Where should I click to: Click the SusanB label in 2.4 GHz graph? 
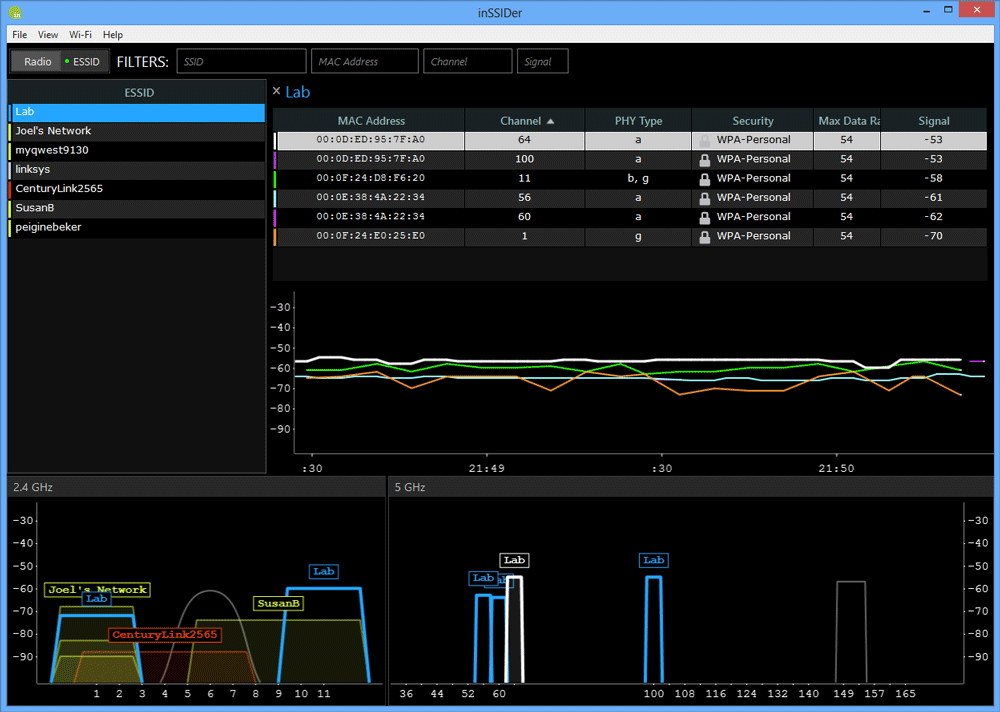(x=278, y=604)
